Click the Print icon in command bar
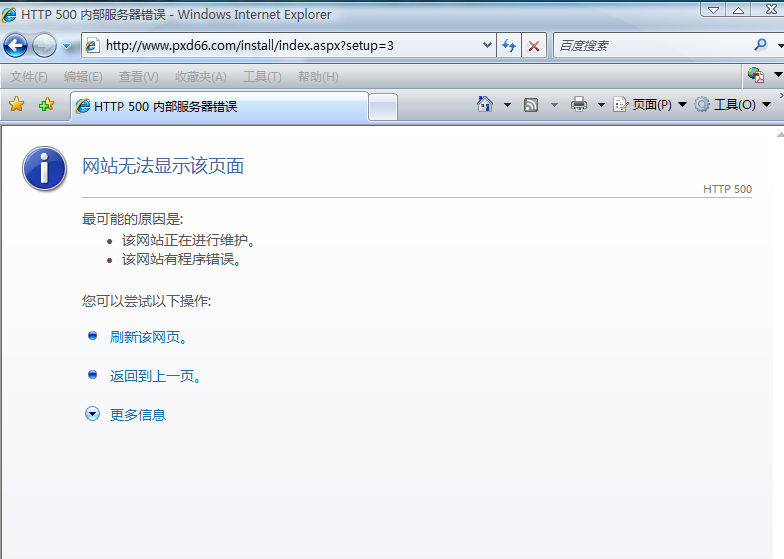The height and width of the screenshot is (559, 784). pos(579,105)
